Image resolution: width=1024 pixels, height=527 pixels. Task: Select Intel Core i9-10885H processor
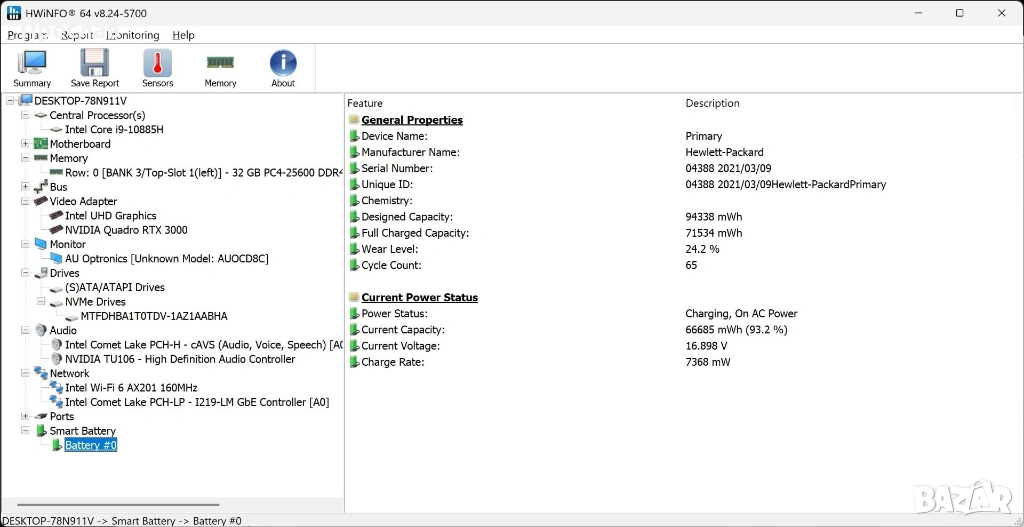[x=114, y=130]
